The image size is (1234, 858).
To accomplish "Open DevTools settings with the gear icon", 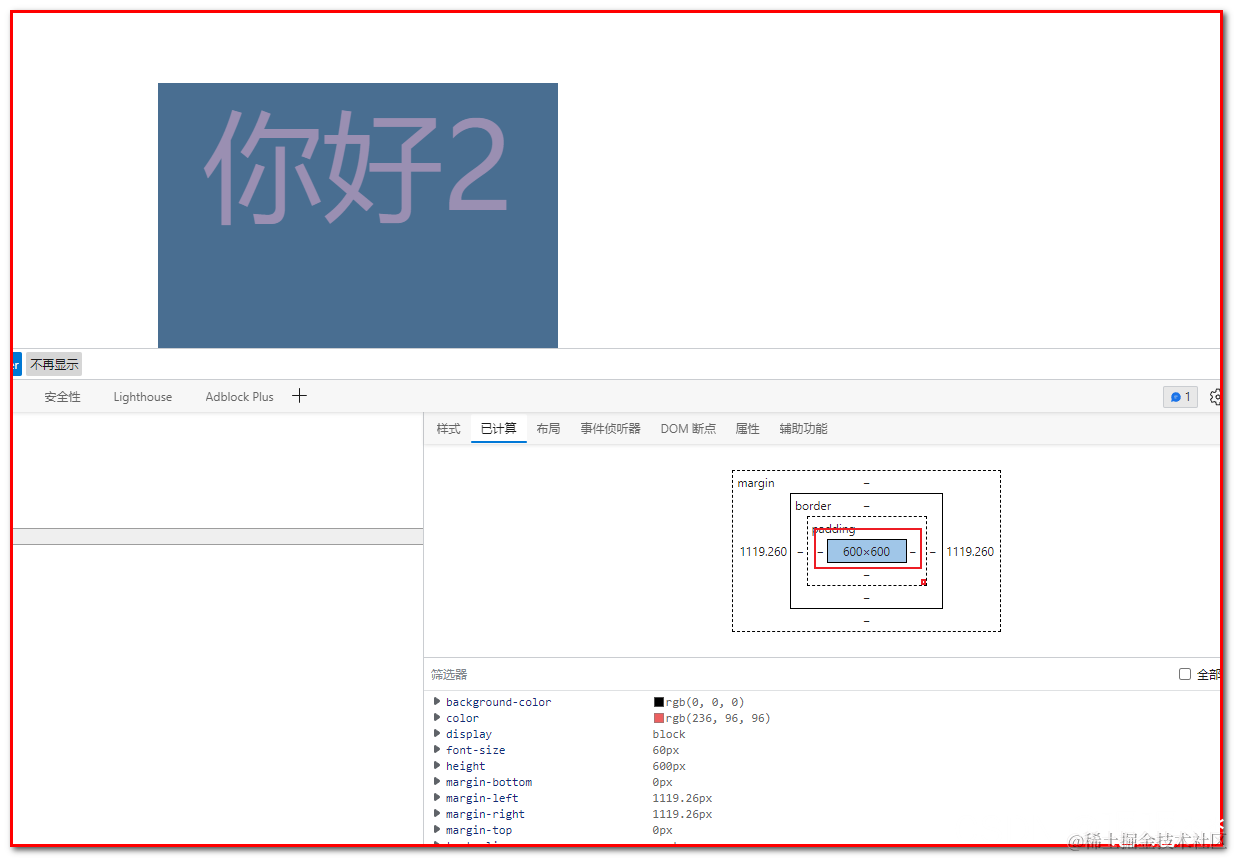I will 1215,396.
